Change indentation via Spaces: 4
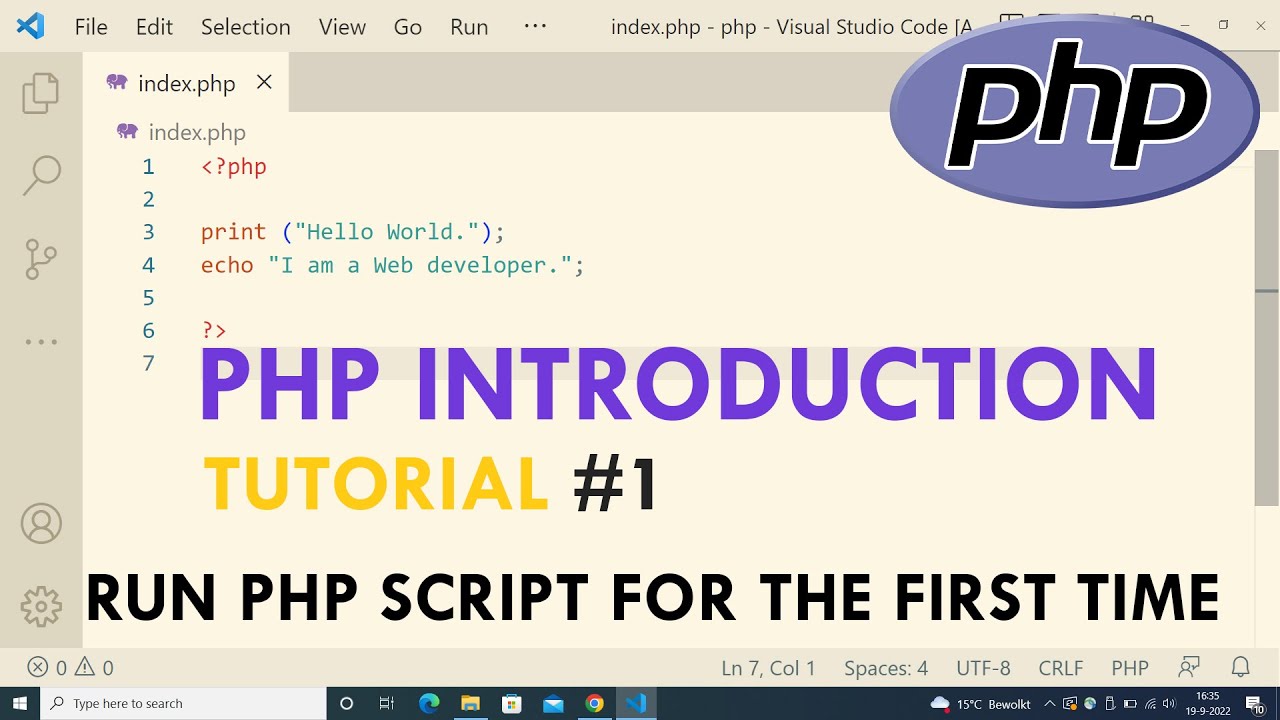 (x=886, y=667)
